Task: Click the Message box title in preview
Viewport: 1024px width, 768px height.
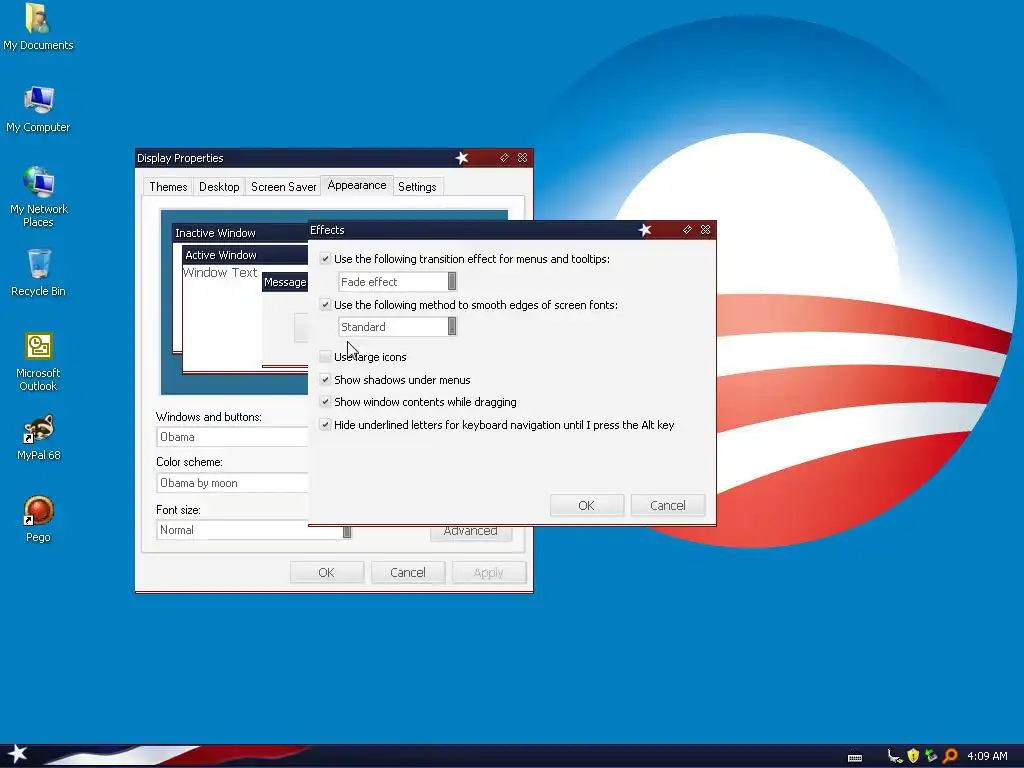Action: click(285, 282)
